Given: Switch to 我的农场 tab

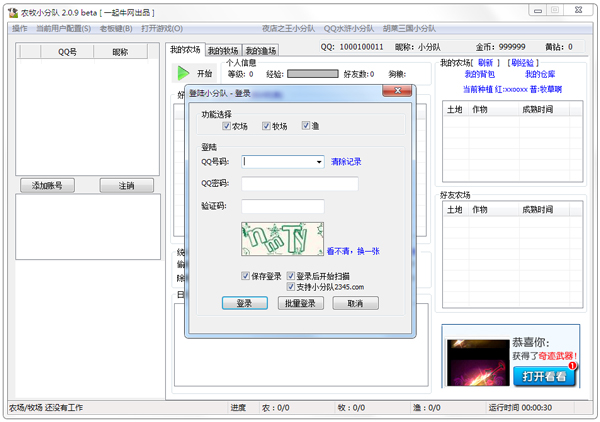Looking at the screenshot, I should pos(185,50).
